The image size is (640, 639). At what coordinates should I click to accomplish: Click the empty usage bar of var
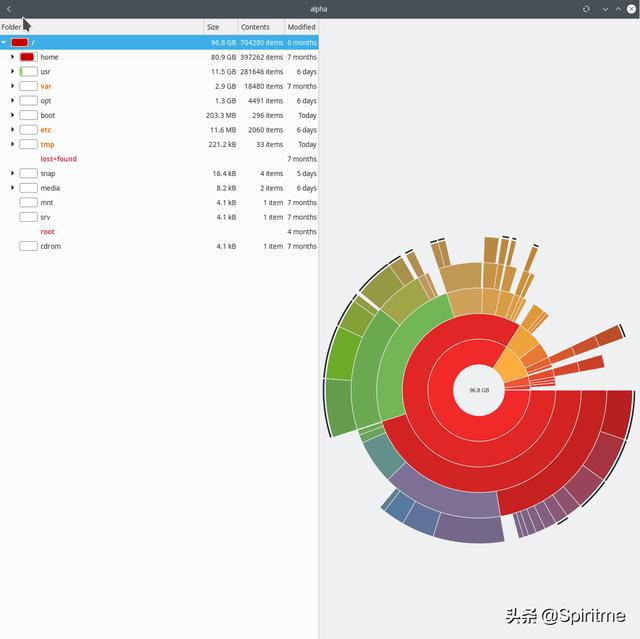pyautogui.click(x=28, y=86)
